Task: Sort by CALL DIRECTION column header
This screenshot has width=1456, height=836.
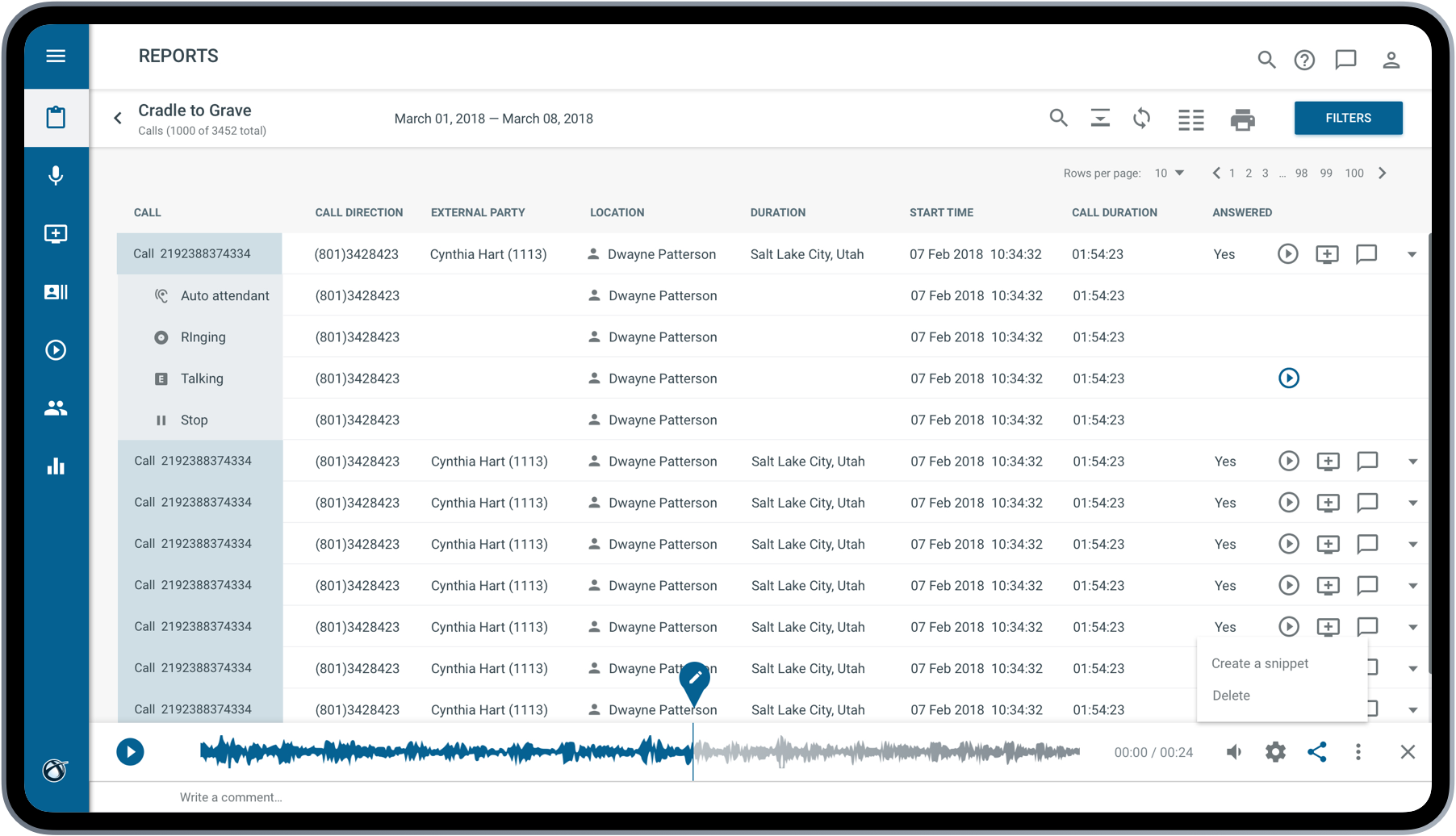Action: 359,212
